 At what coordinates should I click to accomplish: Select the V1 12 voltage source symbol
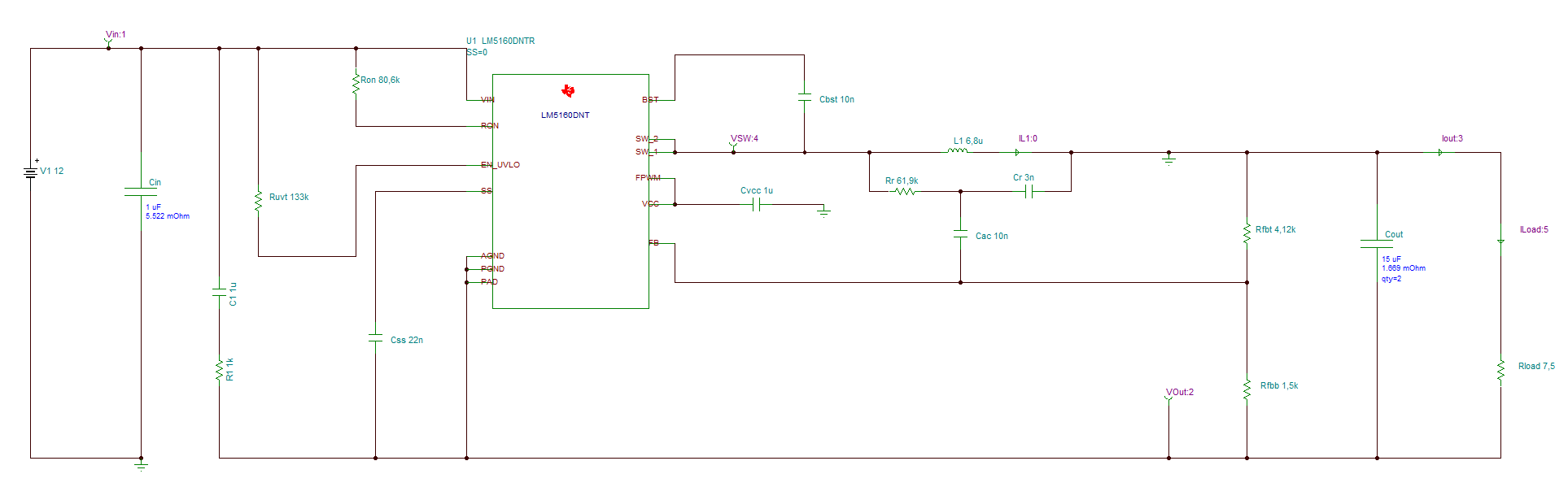pyautogui.click(x=31, y=172)
